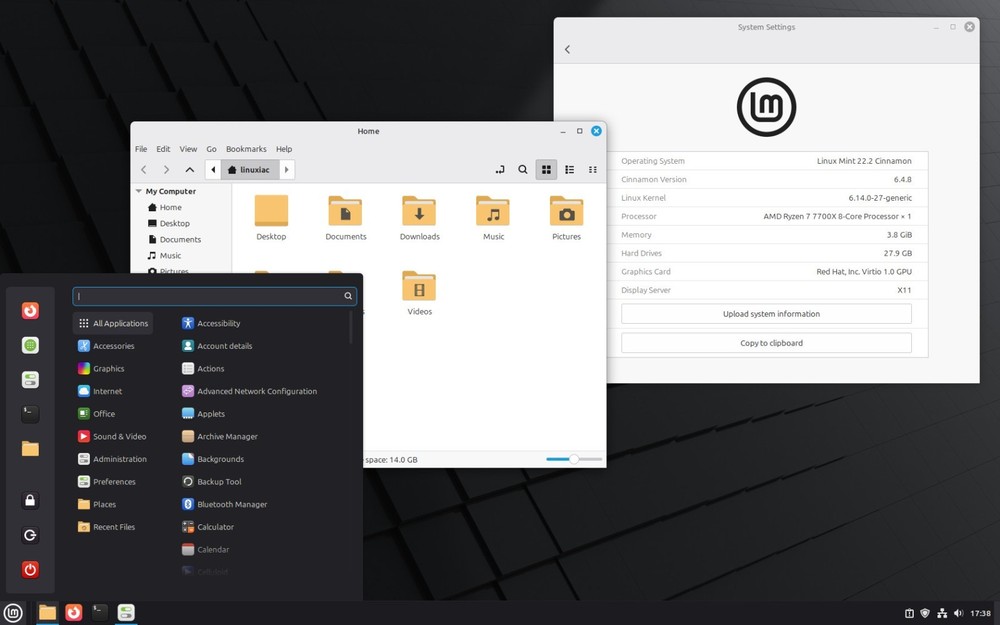Image resolution: width=1000 pixels, height=625 pixels.
Task: Toggle icon view in the Nemo file manager
Action: 546,169
